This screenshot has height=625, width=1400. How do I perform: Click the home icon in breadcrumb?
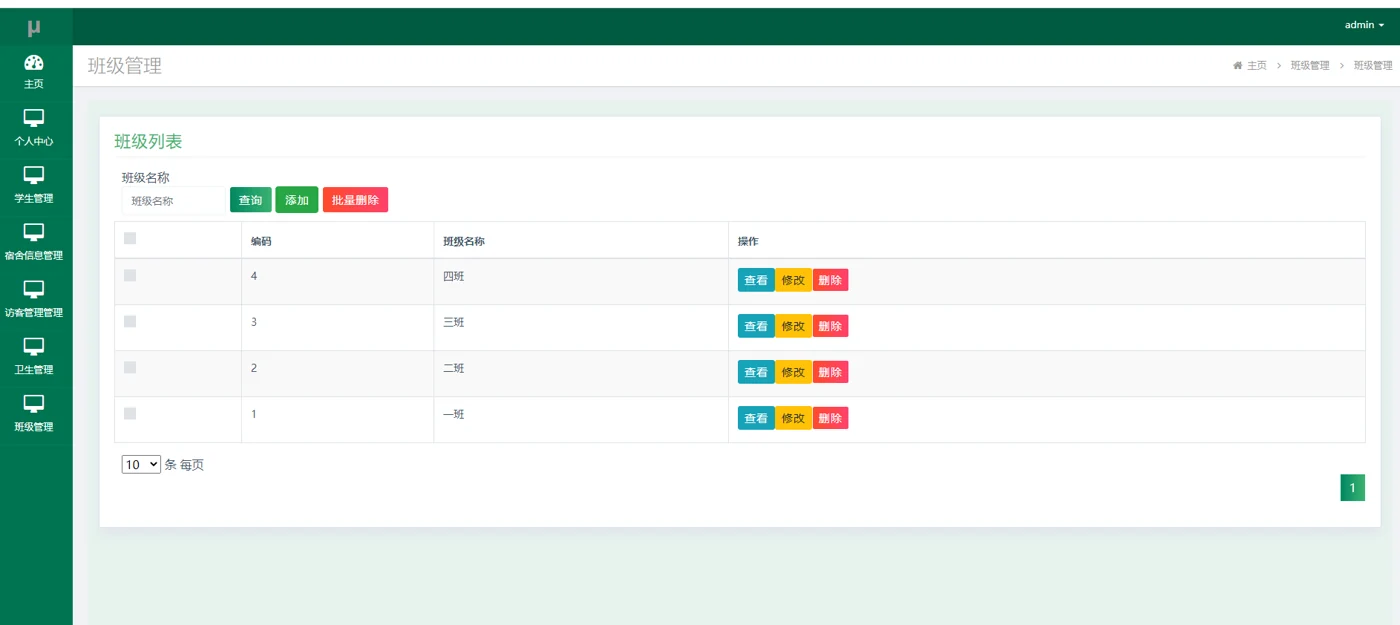pyautogui.click(x=1238, y=65)
